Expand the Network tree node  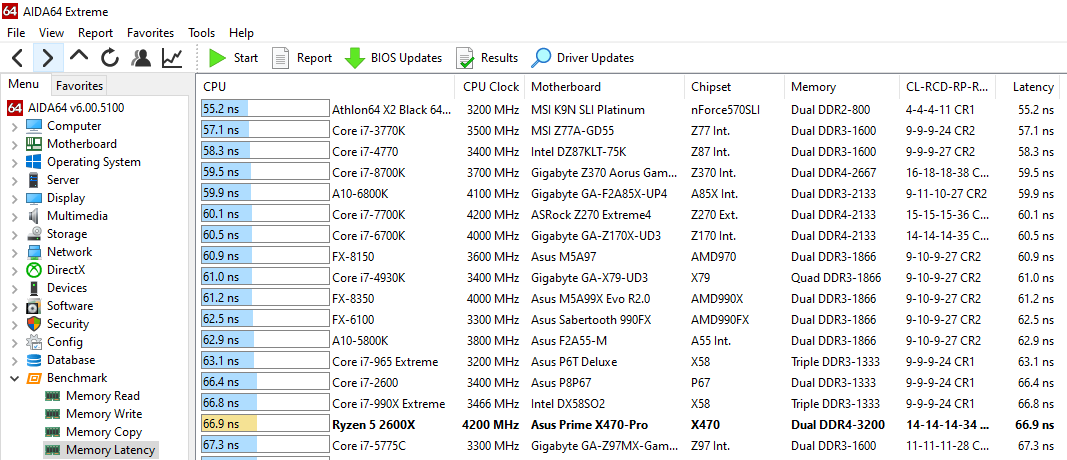(x=15, y=252)
